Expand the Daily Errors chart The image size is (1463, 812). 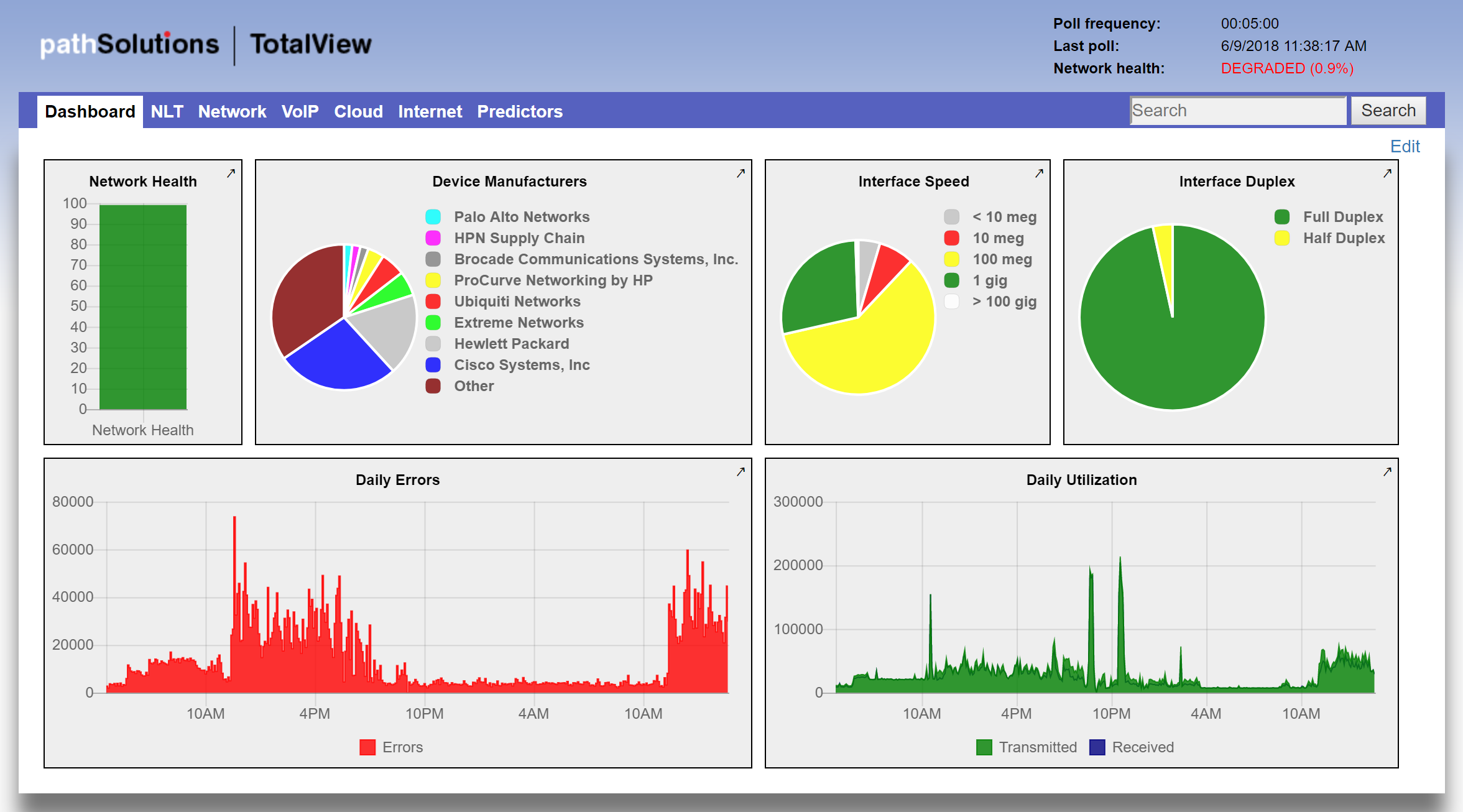pos(740,473)
